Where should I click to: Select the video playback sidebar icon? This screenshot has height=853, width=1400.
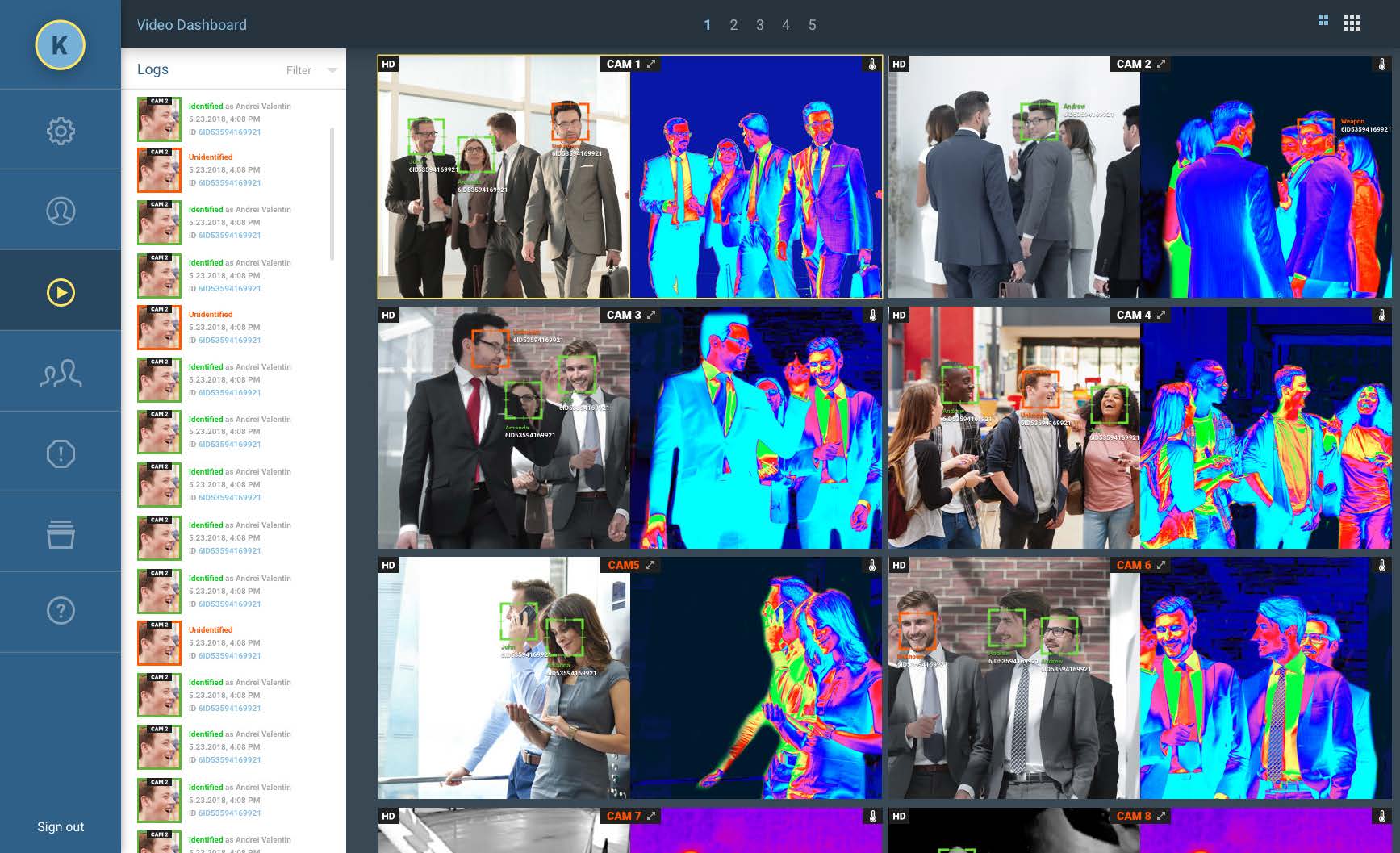[61, 292]
